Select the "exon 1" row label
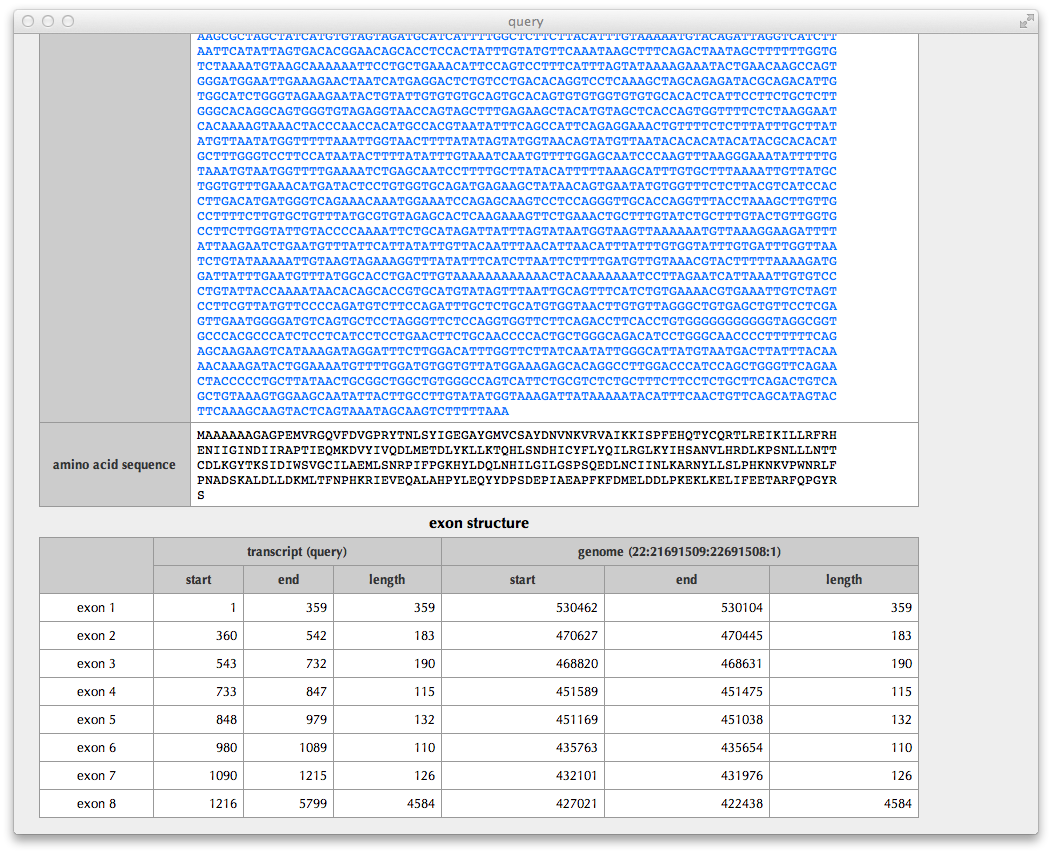The width and height of the screenshot is (1052, 854). (96, 608)
